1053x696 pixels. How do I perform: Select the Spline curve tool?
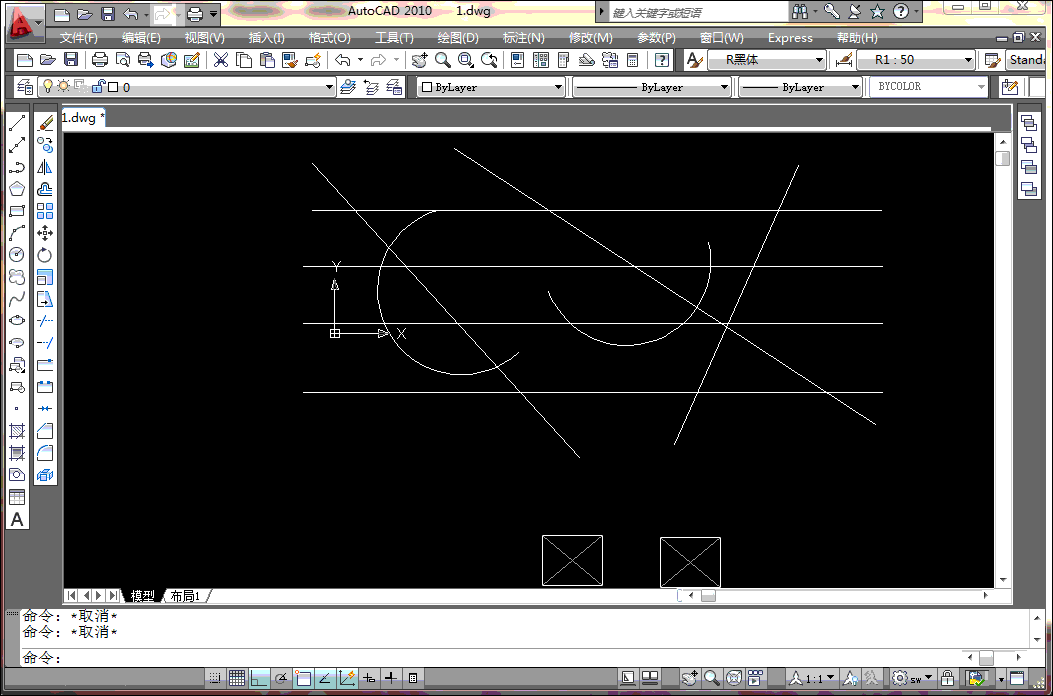(17, 298)
